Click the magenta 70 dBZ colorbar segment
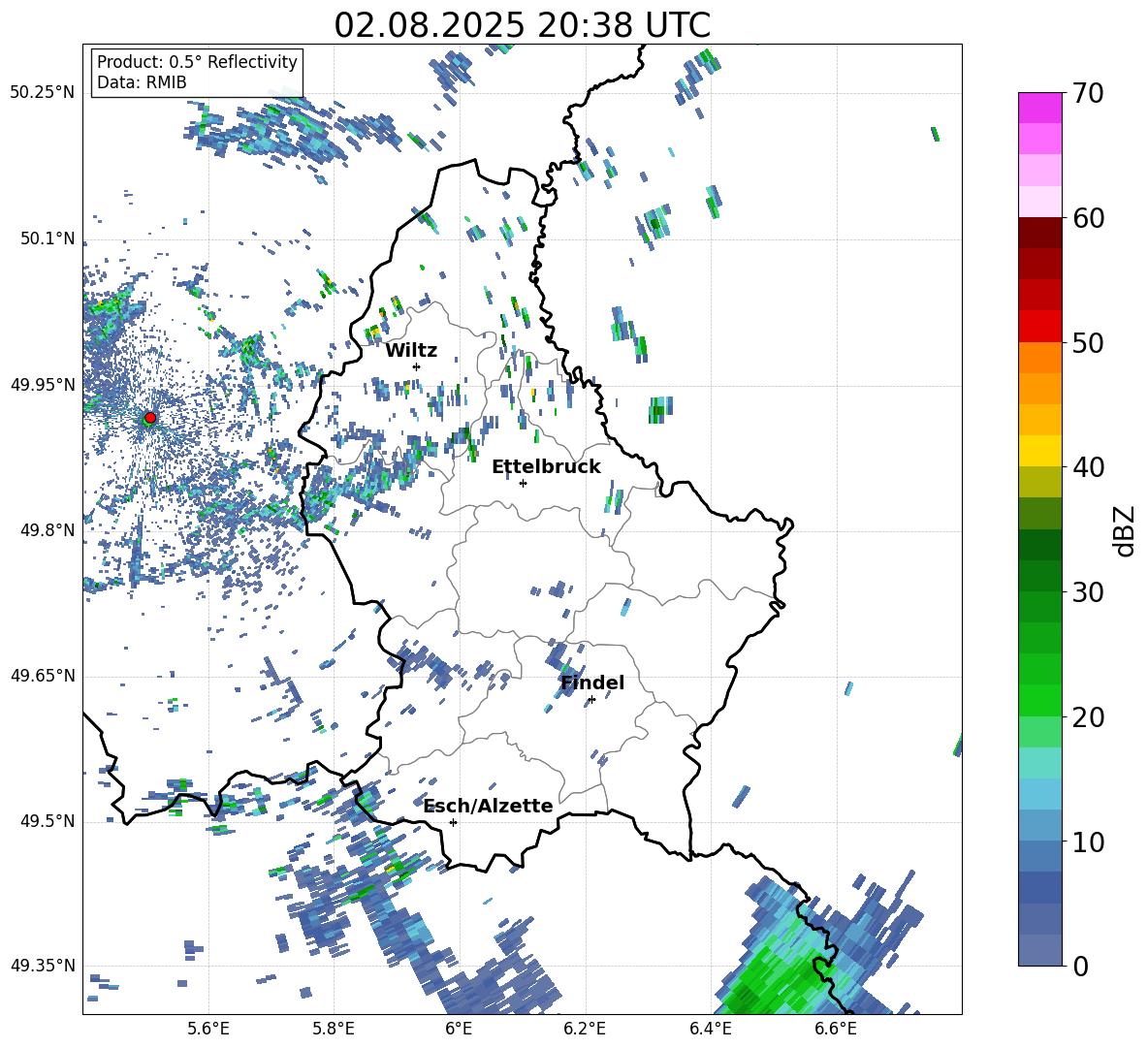Screen dimensions: 1148x1048 tap(1039, 108)
